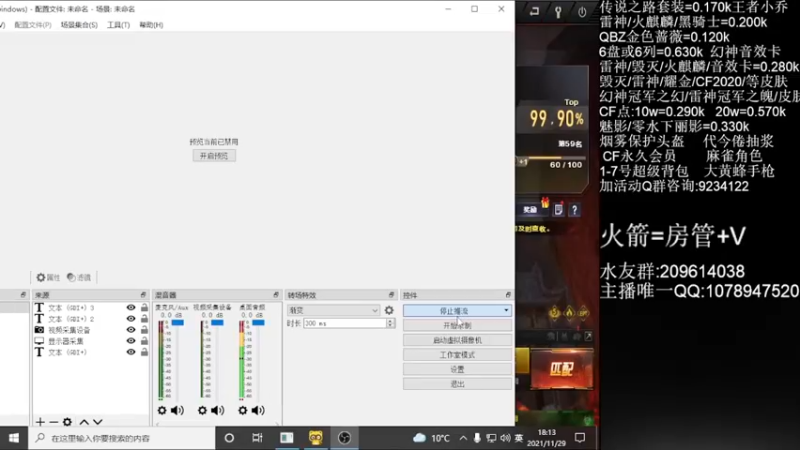Open the 渐变 transition dropdown
The width and height of the screenshot is (800, 450).
pyautogui.click(x=333, y=310)
